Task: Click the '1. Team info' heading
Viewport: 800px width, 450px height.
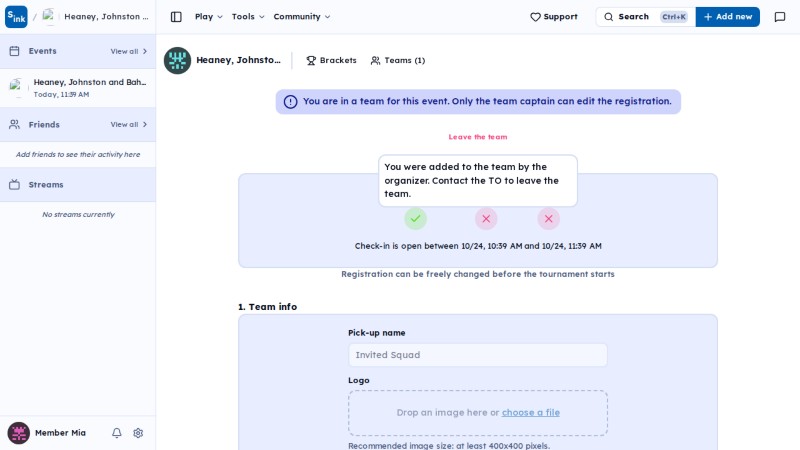Action: coord(267,307)
